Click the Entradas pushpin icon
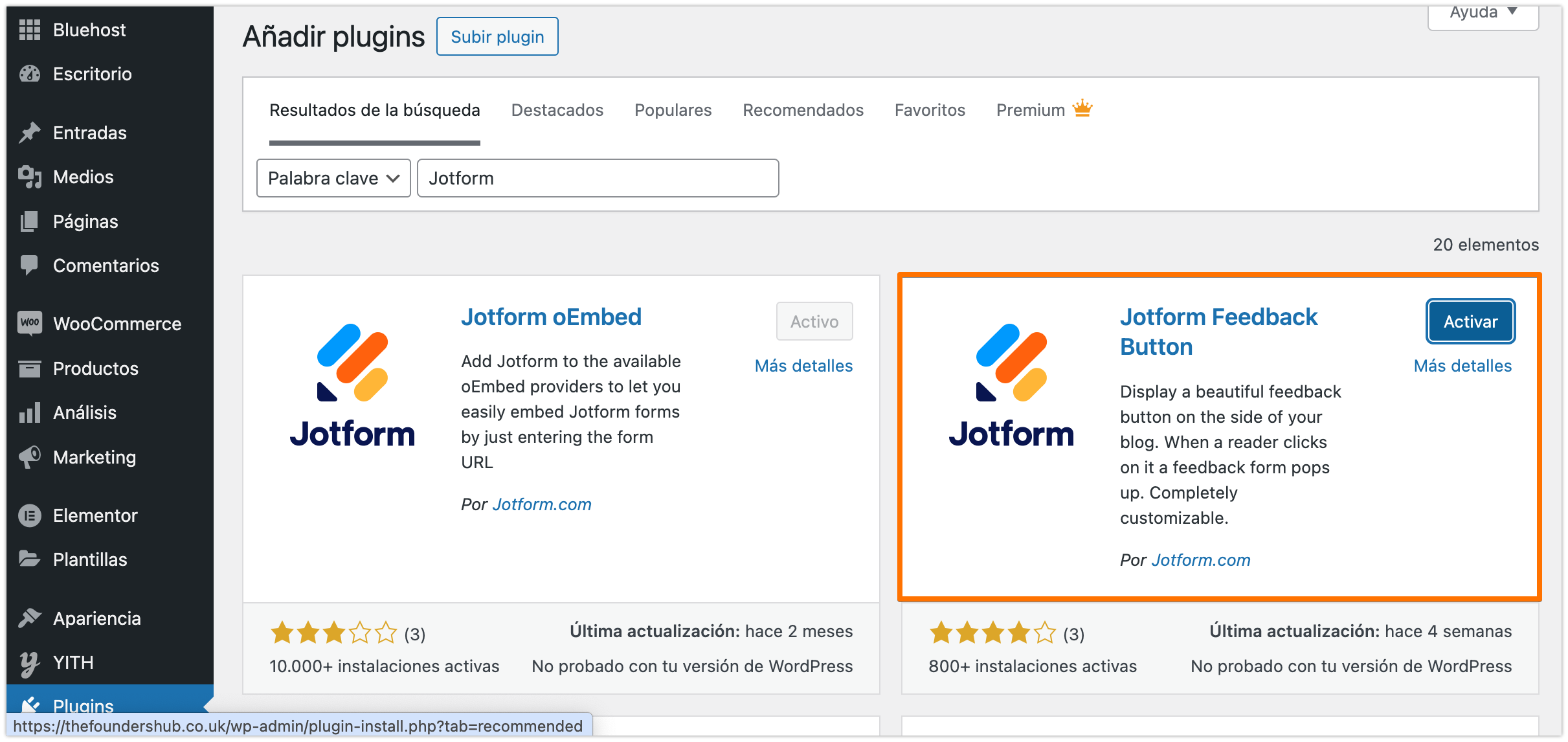Viewport: 1568px width, 742px height. pos(30,133)
